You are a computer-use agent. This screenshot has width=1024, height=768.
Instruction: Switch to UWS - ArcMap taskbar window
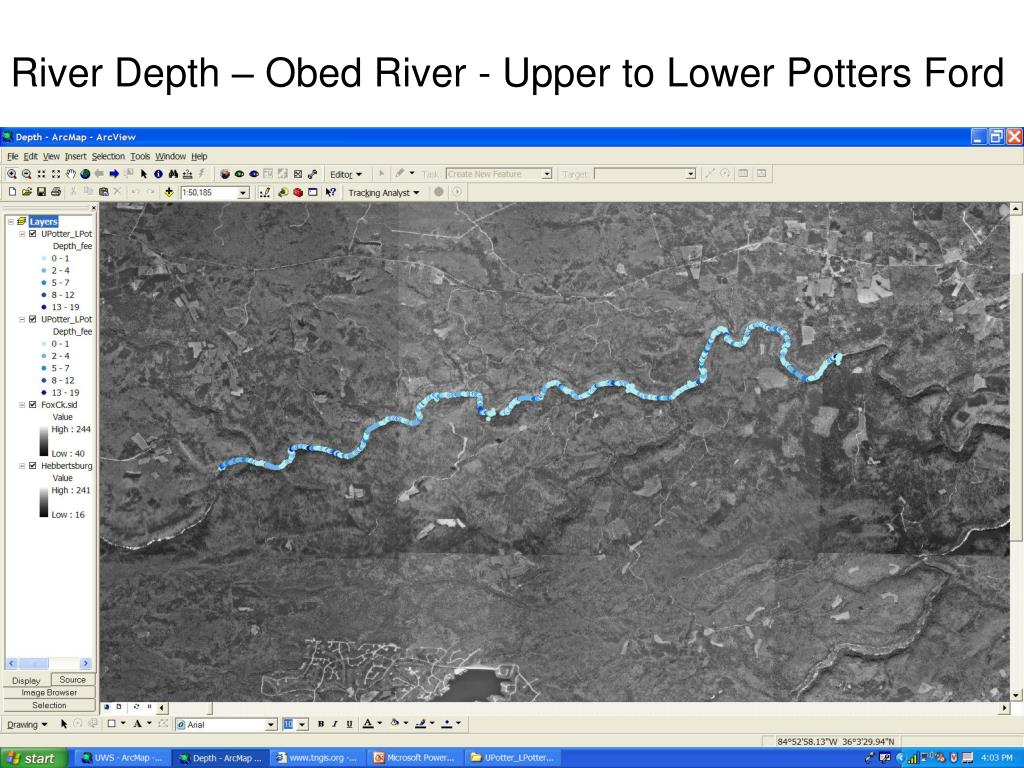pyautogui.click(x=121, y=758)
